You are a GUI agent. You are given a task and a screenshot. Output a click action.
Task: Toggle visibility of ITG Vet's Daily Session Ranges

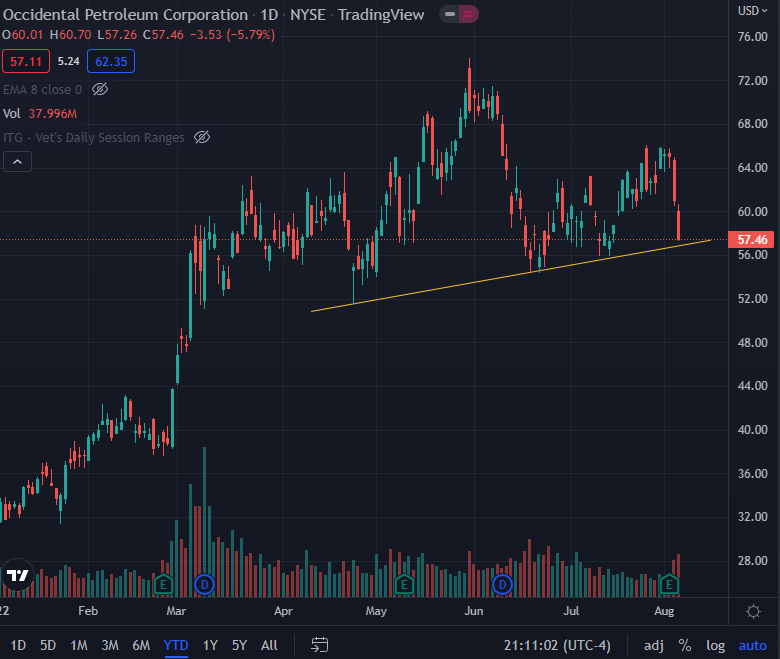[x=202, y=137]
